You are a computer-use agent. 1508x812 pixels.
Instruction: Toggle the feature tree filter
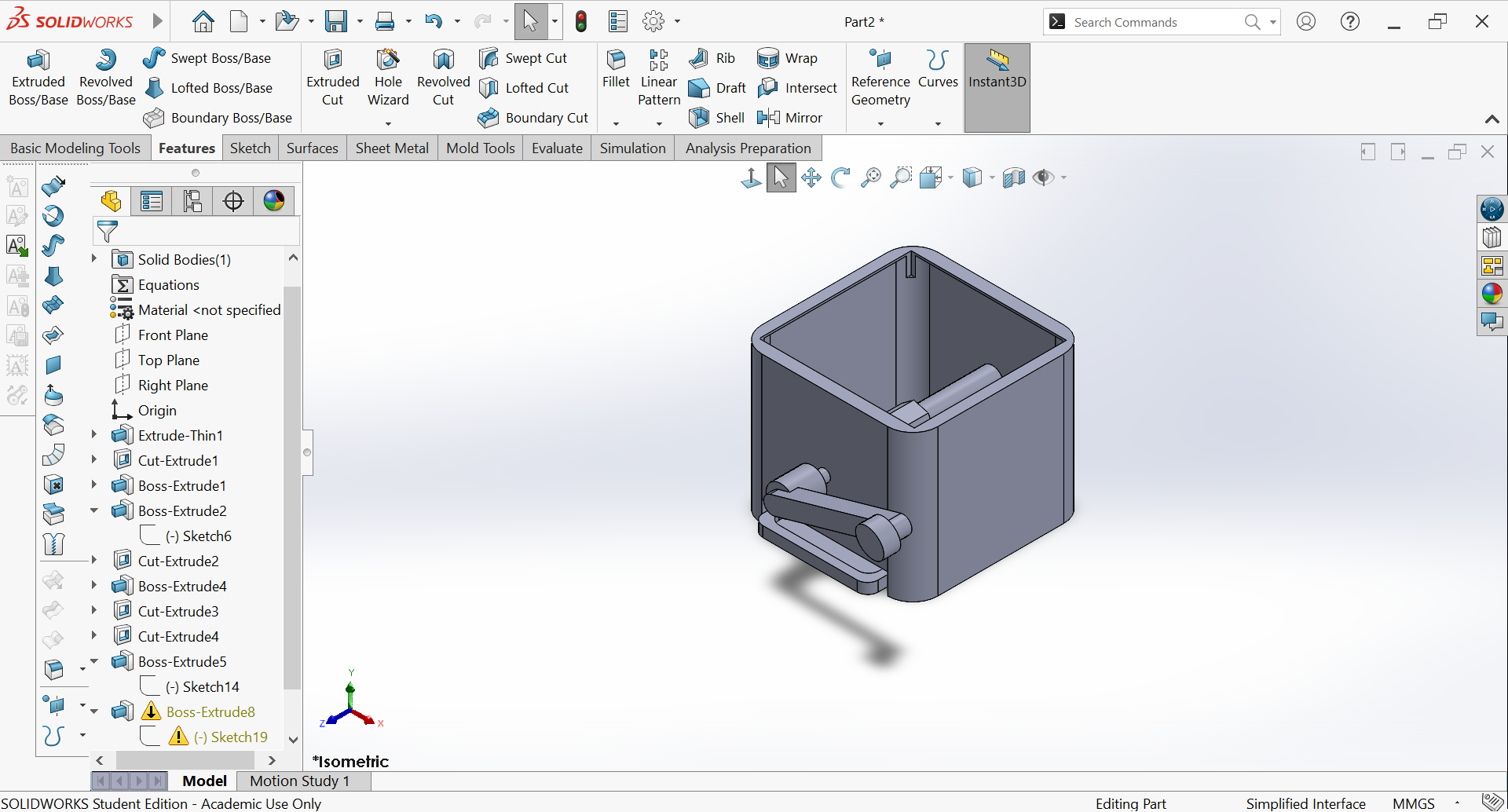pyautogui.click(x=107, y=231)
